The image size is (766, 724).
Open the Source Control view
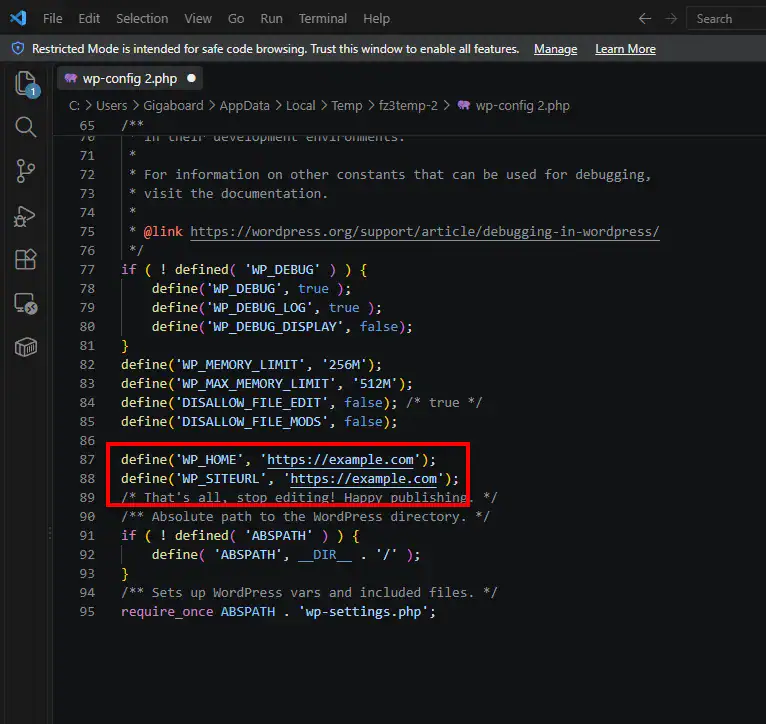pyautogui.click(x=25, y=171)
